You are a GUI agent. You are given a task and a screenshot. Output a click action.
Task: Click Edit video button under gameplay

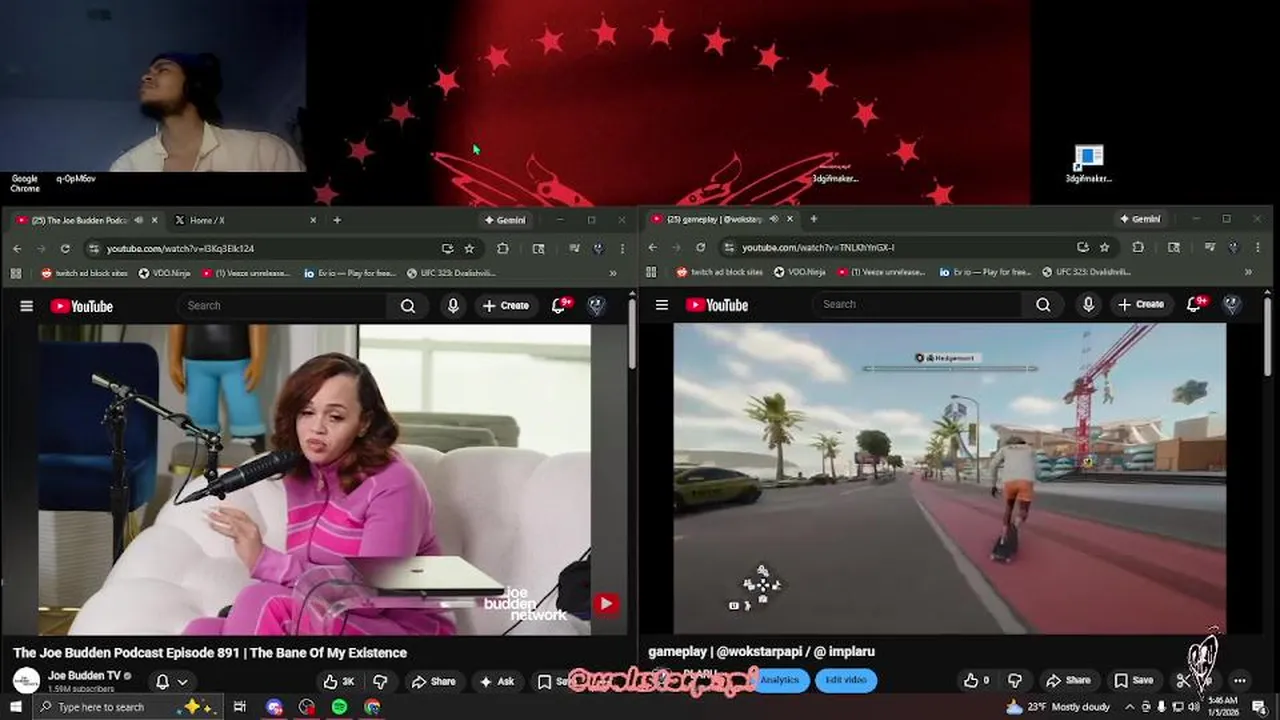(x=846, y=680)
